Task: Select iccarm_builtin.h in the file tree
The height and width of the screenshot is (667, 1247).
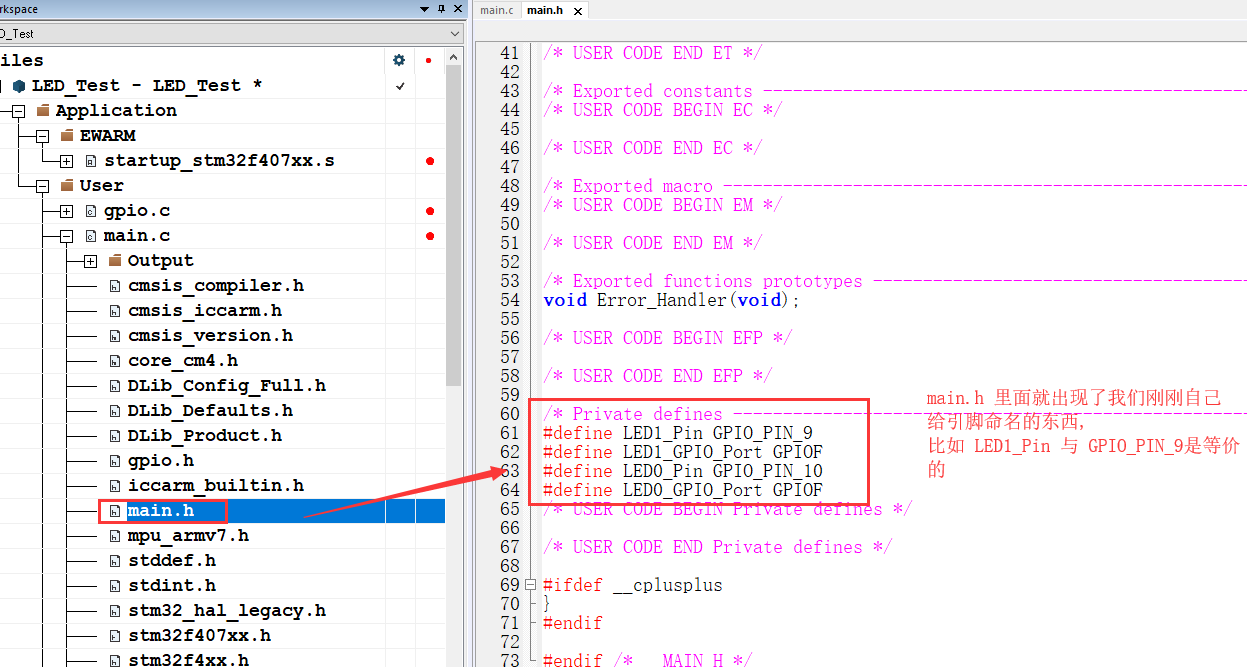Action: (216, 486)
